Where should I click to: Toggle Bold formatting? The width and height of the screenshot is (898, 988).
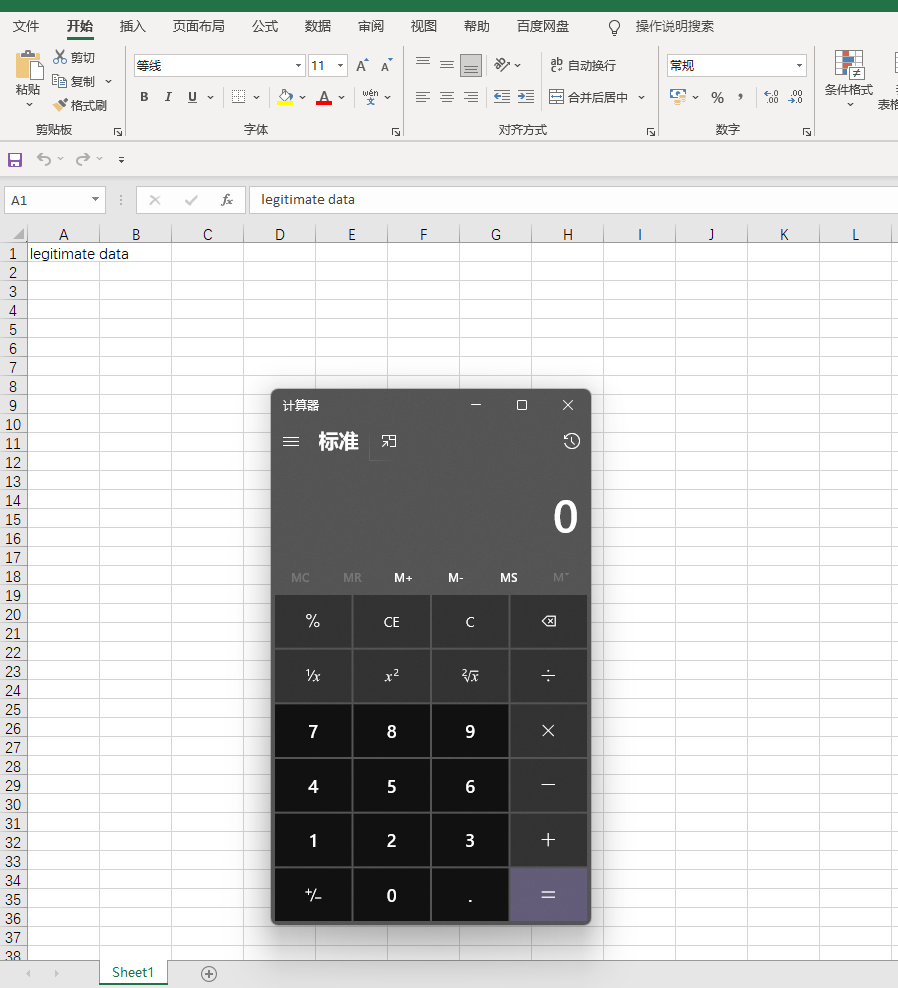144,97
